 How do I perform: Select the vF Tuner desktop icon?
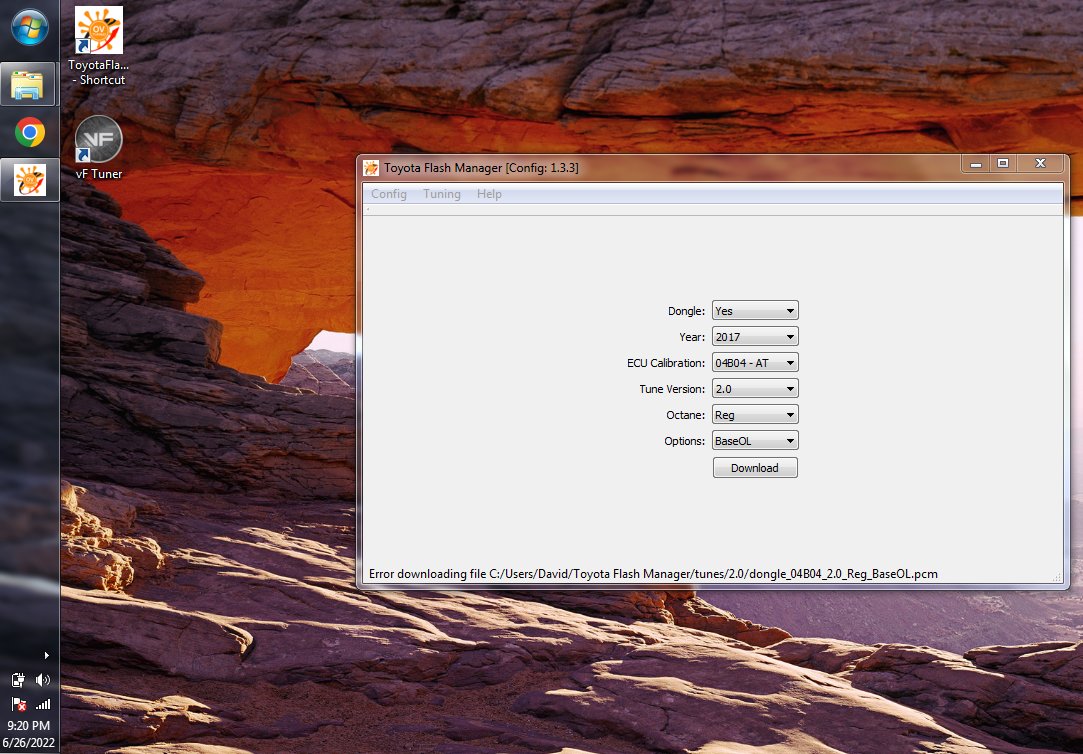[x=99, y=148]
